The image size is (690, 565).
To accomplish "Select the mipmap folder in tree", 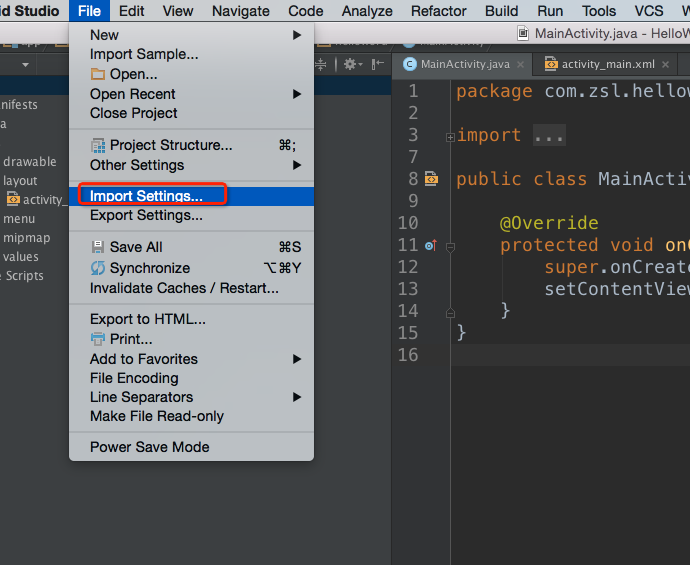I will (x=26, y=238).
